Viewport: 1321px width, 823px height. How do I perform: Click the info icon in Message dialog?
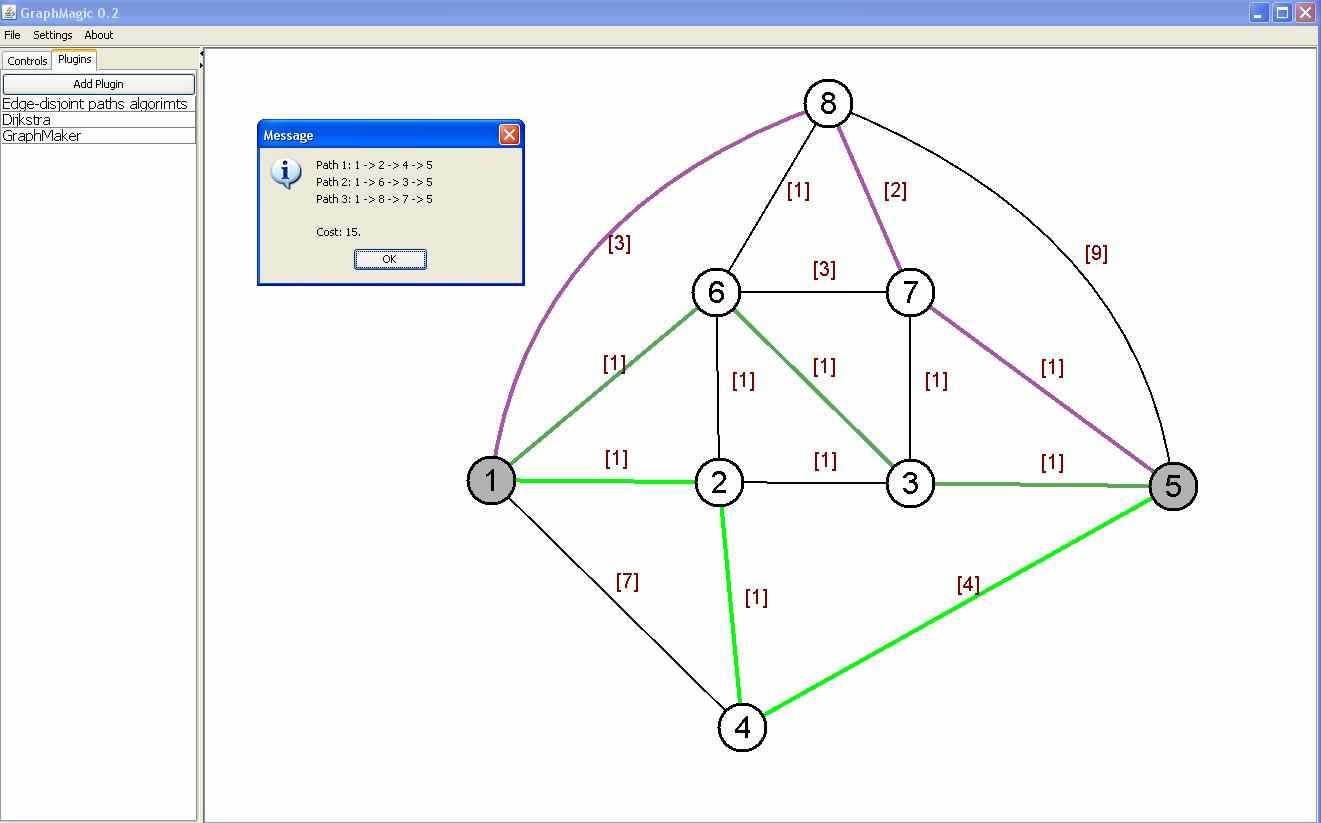(286, 172)
